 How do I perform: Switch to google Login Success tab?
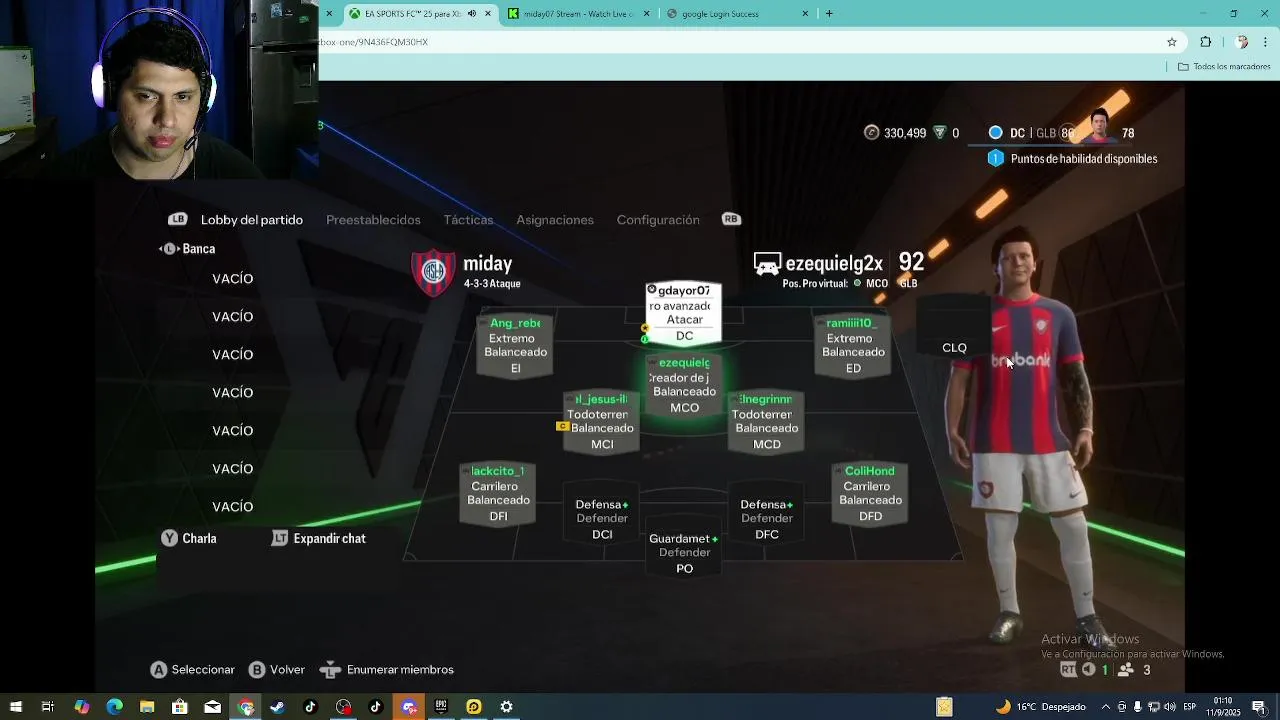738,14
